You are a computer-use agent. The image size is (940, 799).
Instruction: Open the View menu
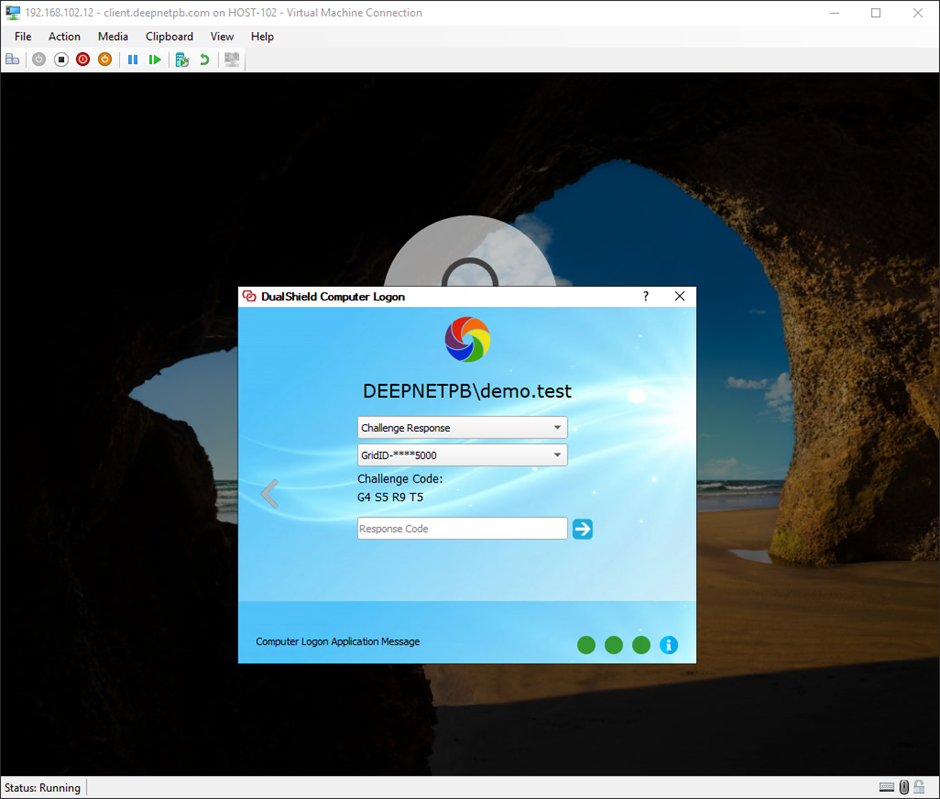click(222, 37)
